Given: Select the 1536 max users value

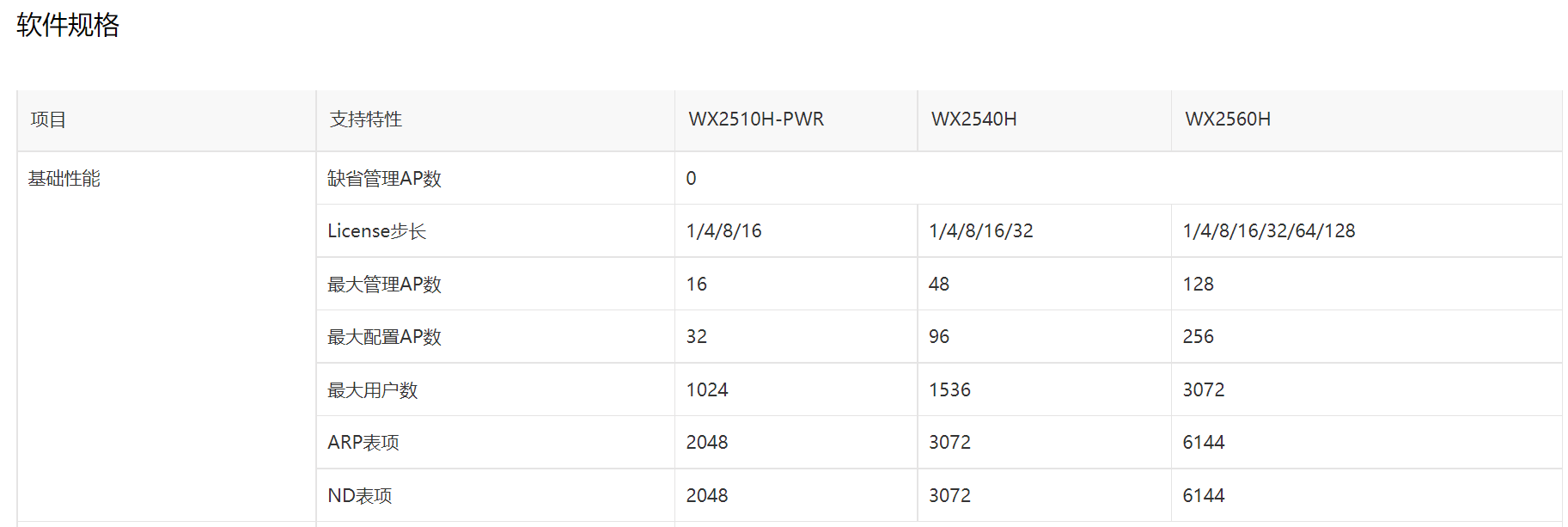Looking at the screenshot, I should (949, 390).
